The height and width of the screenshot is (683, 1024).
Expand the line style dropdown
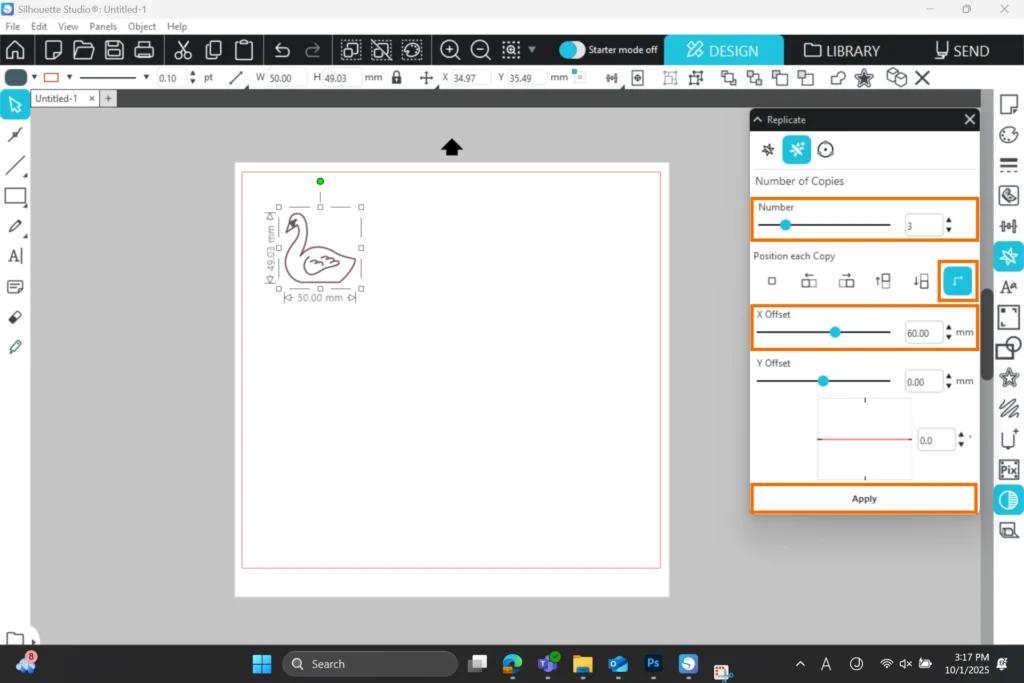(x=146, y=77)
